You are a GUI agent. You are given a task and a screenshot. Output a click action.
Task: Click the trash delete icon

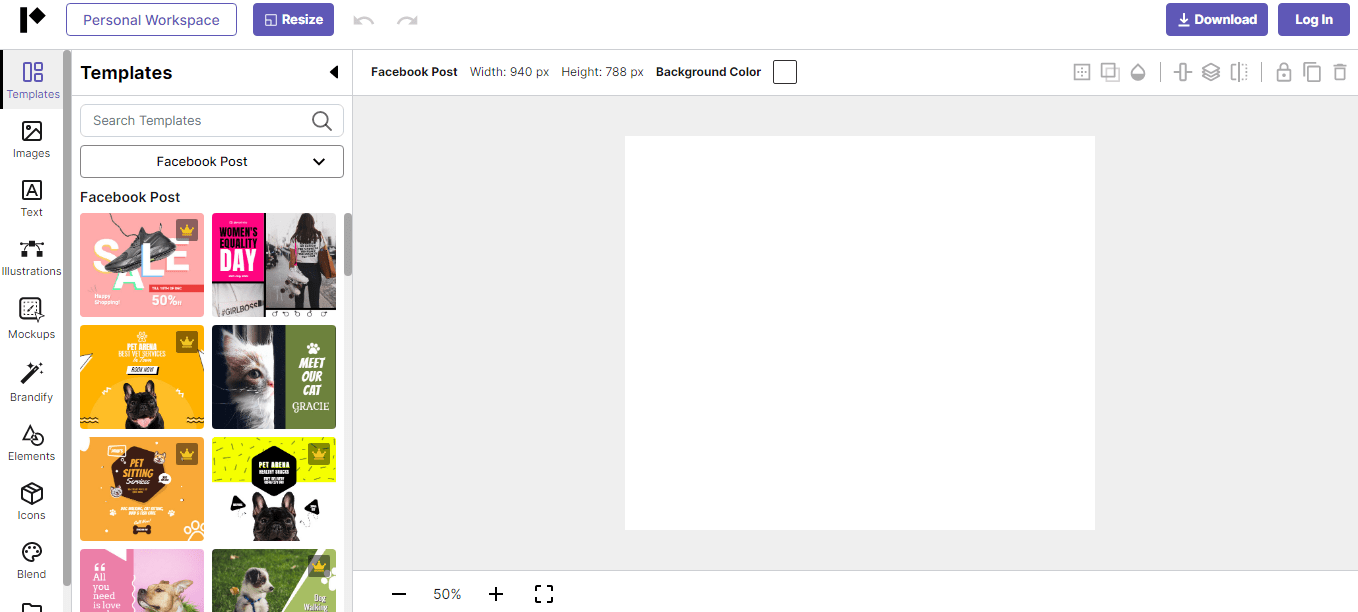[1340, 72]
